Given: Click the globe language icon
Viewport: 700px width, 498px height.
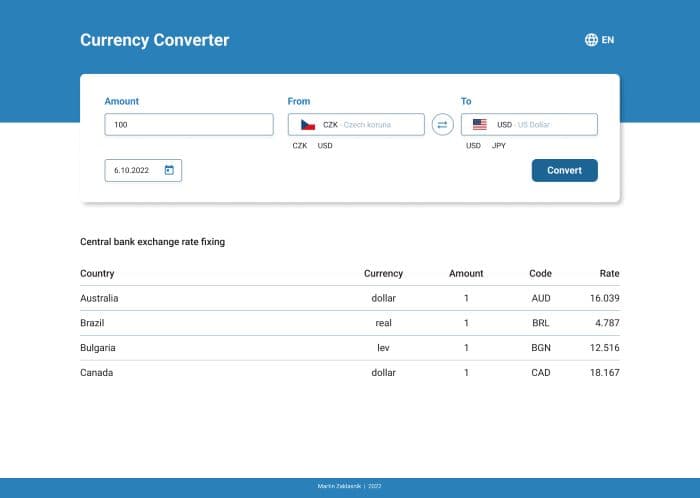Looking at the screenshot, I should click(591, 40).
